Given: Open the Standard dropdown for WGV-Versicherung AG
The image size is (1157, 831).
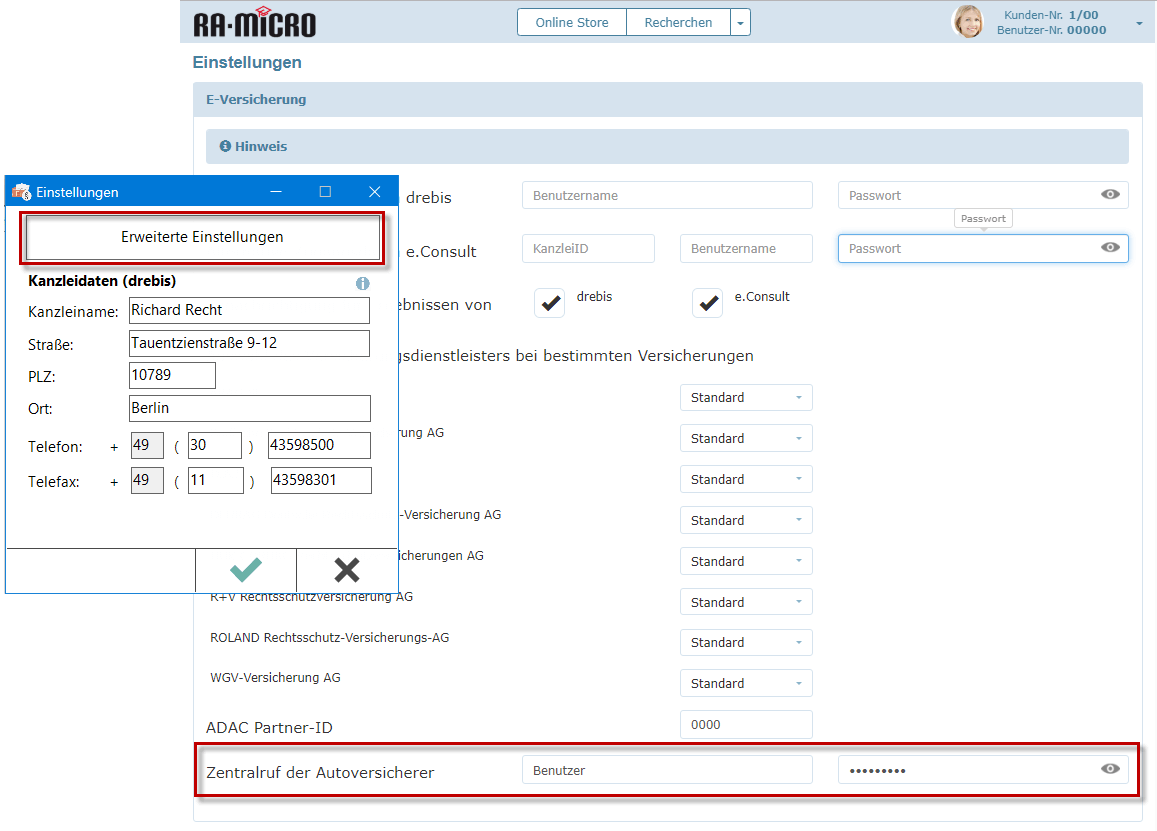Looking at the screenshot, I should (x=745, y=684).
